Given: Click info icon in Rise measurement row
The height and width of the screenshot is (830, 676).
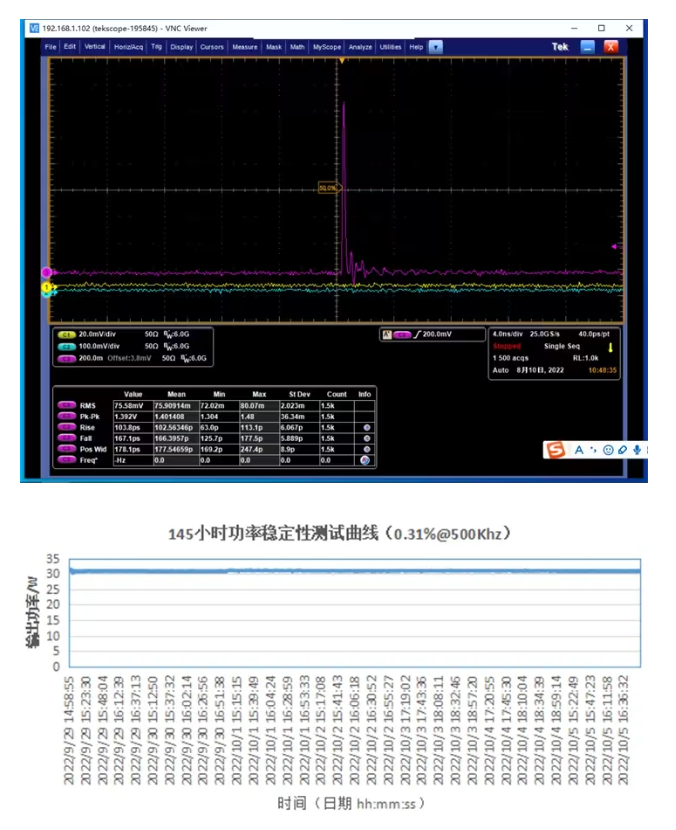Looking at the screenshot, I should pos(366,427).
